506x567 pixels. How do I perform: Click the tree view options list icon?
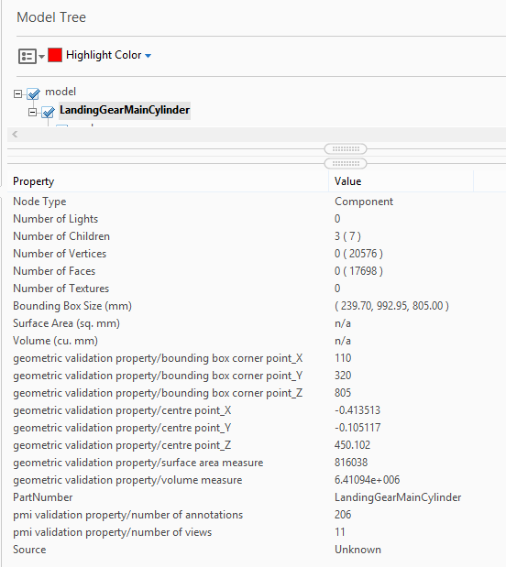(27, 56)
